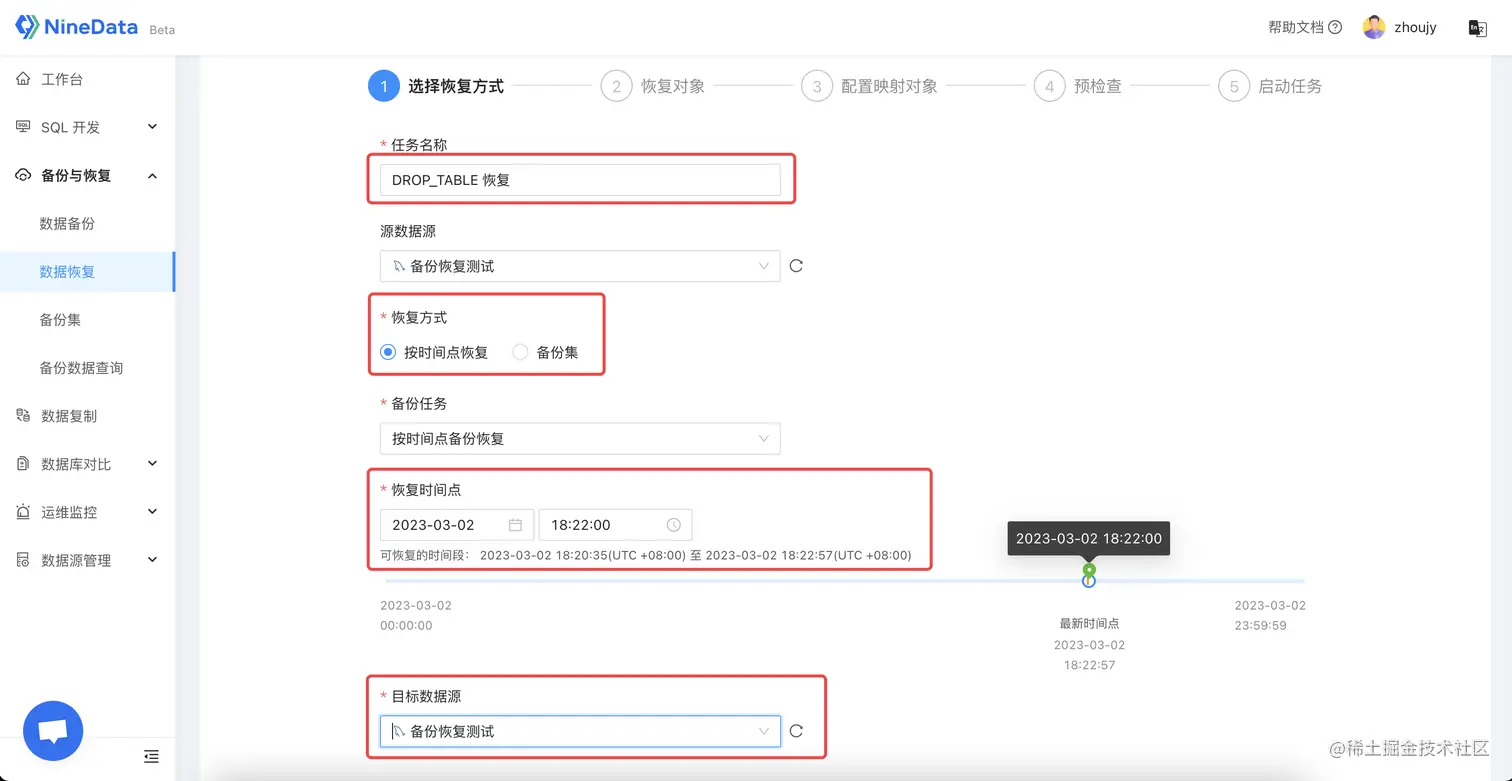This screenshot has height=781, width=1512.
Task: Click the 数据复制 icon
Action: [x=23, y=415]
